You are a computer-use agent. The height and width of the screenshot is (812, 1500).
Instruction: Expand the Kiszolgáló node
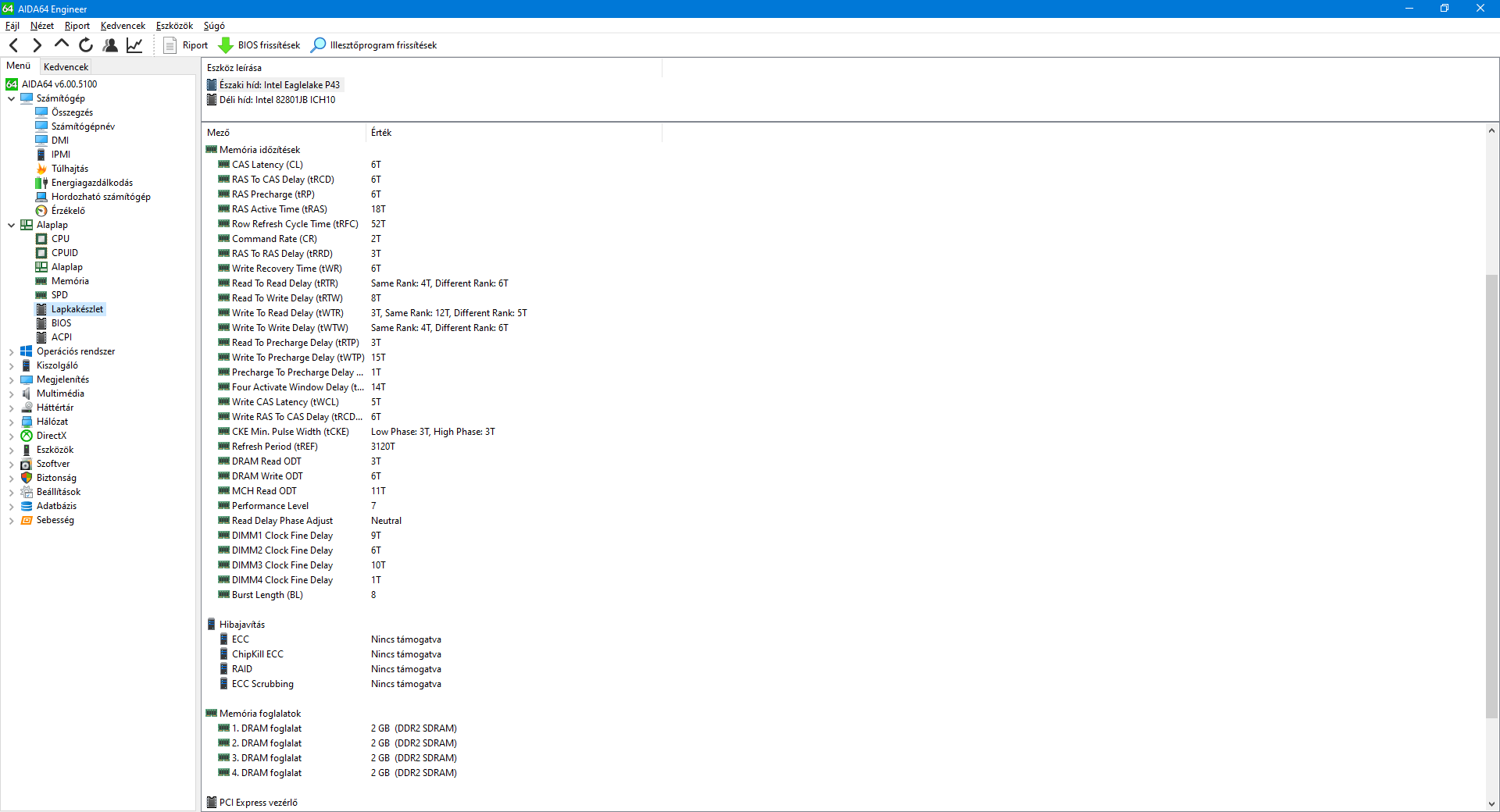(12, 366)
